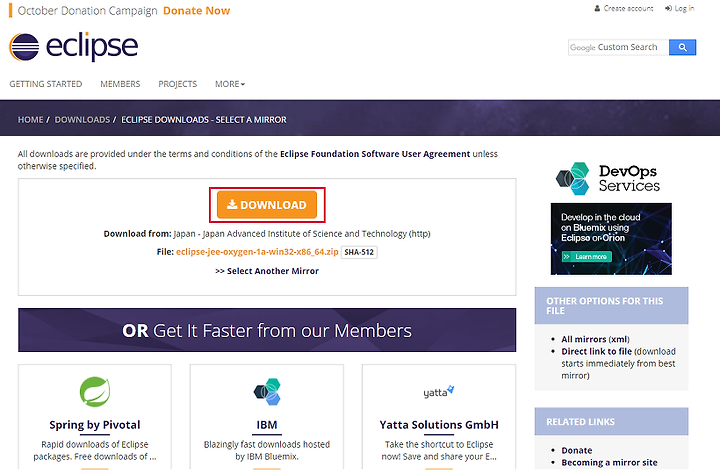Open Getting Started menu item

click(45, 84)
